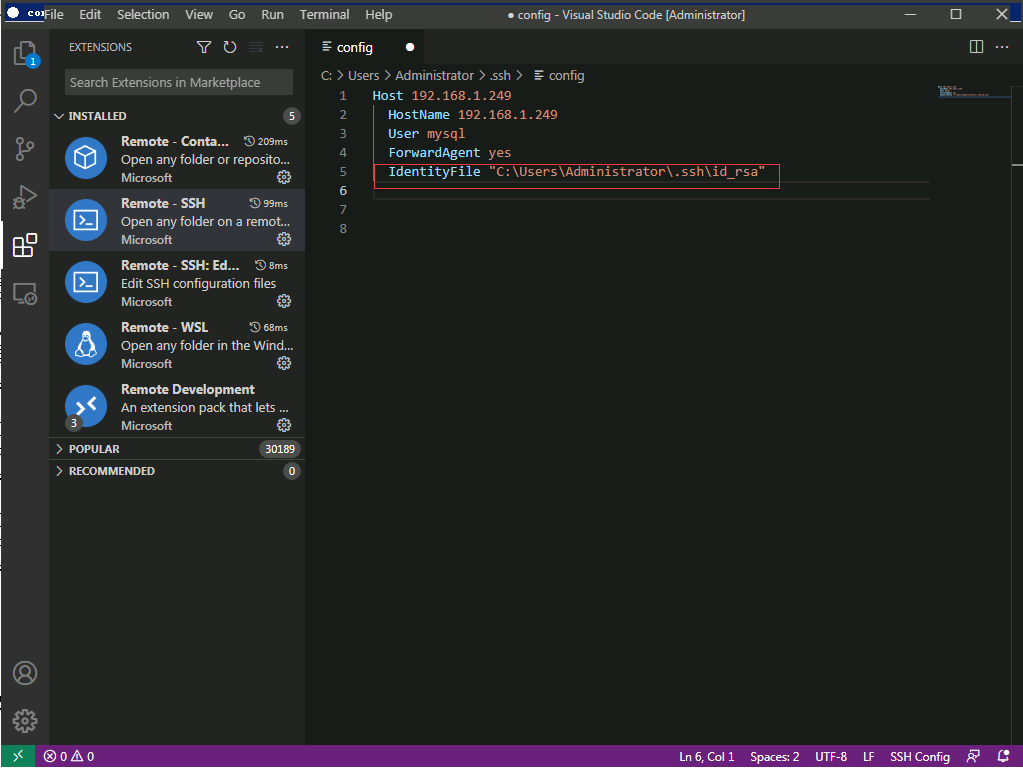Viewport: 1023px width, 769px height.
Task: Open the Terminal menu
Action: coord(324,15)
